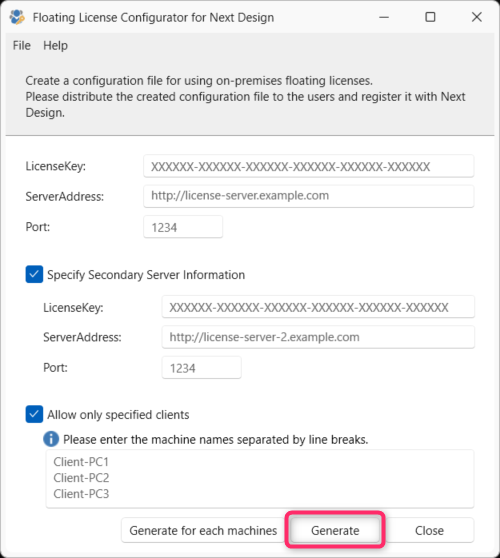500x558 pixels.
Task: Open the Help menu
Action: click(55, 46)
